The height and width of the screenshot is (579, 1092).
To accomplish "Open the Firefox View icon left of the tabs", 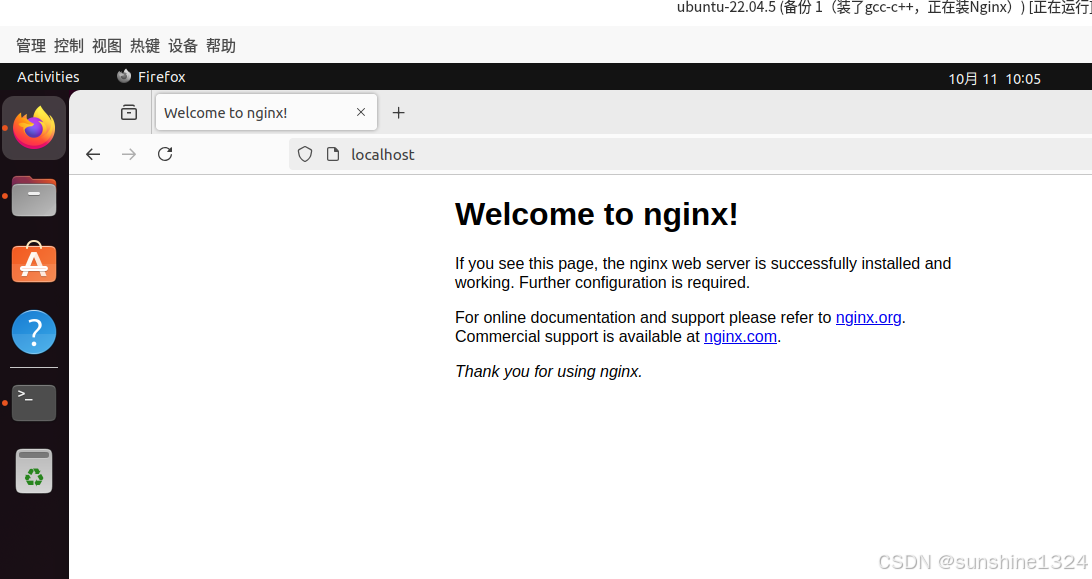I will tap(129, 112).
